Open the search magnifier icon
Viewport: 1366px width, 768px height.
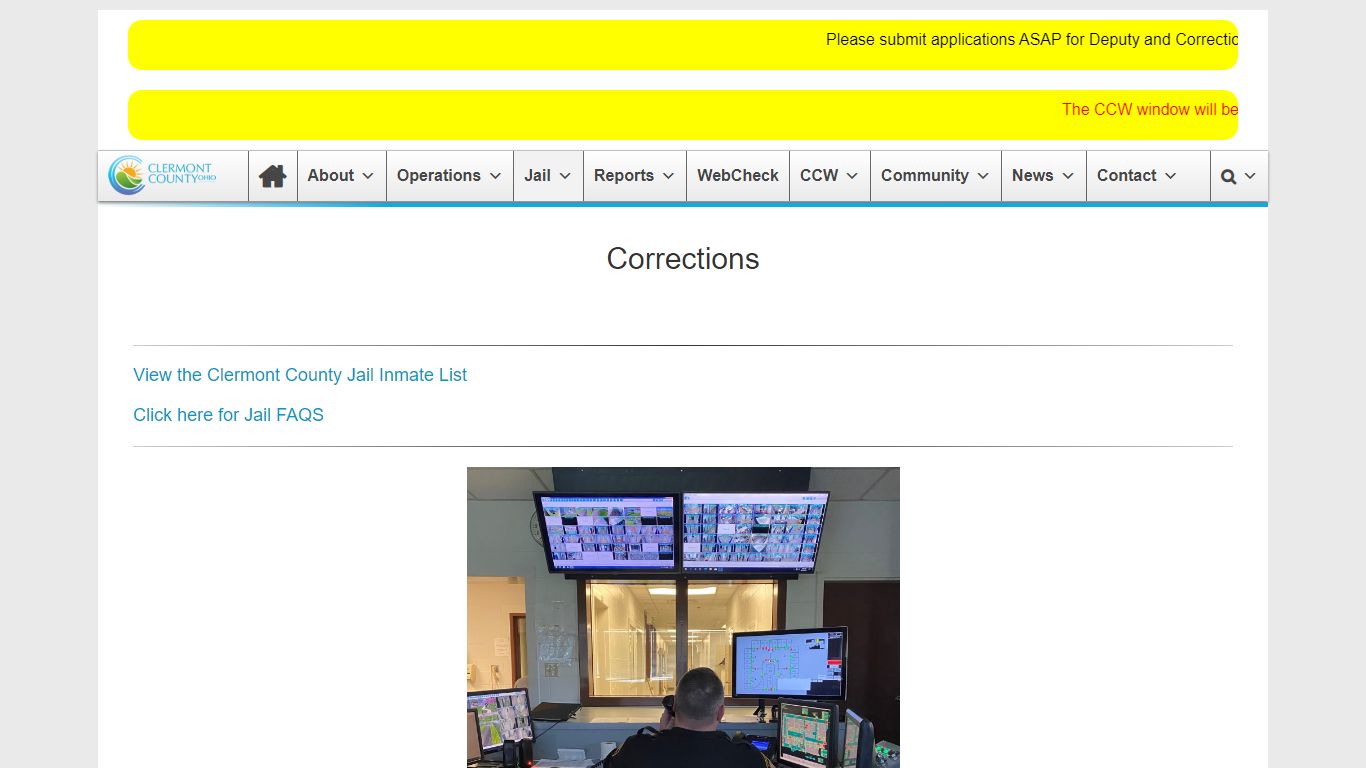coord(1229,176)
